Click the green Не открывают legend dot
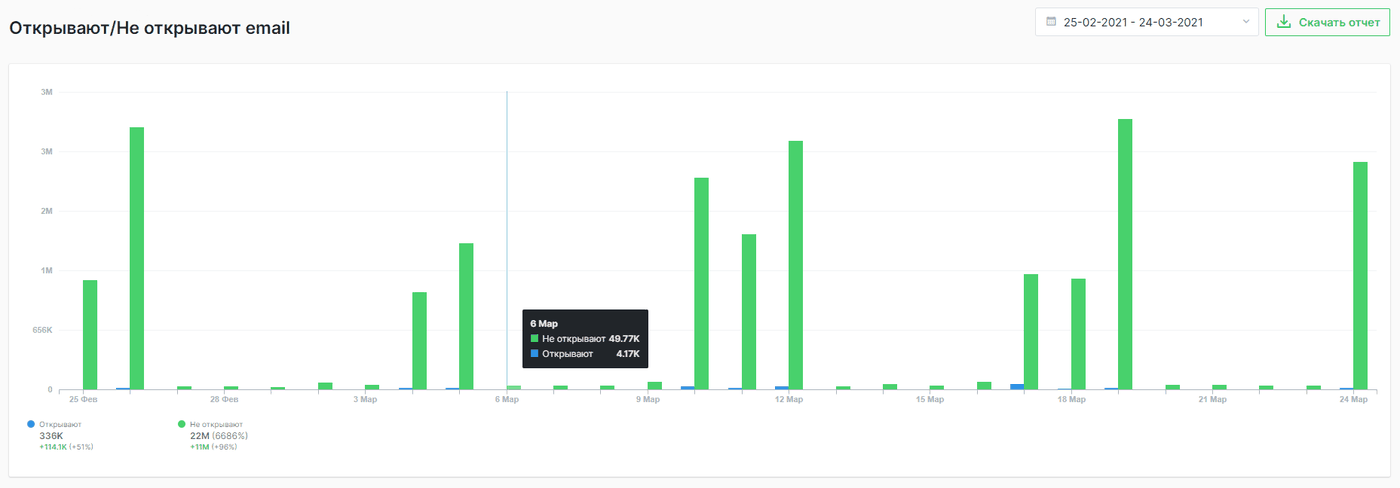The height and width of the screenshot is (488, 1400). point(181,424)
